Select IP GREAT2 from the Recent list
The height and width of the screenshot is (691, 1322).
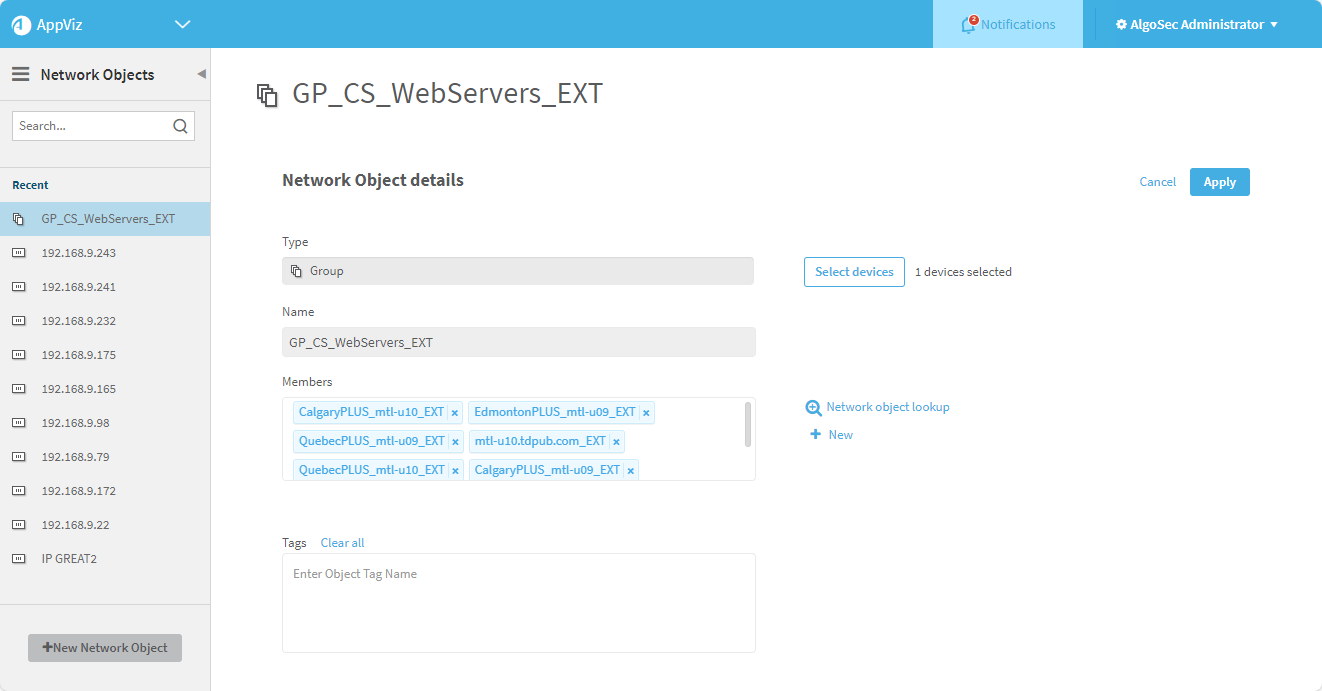pos(69,559)
